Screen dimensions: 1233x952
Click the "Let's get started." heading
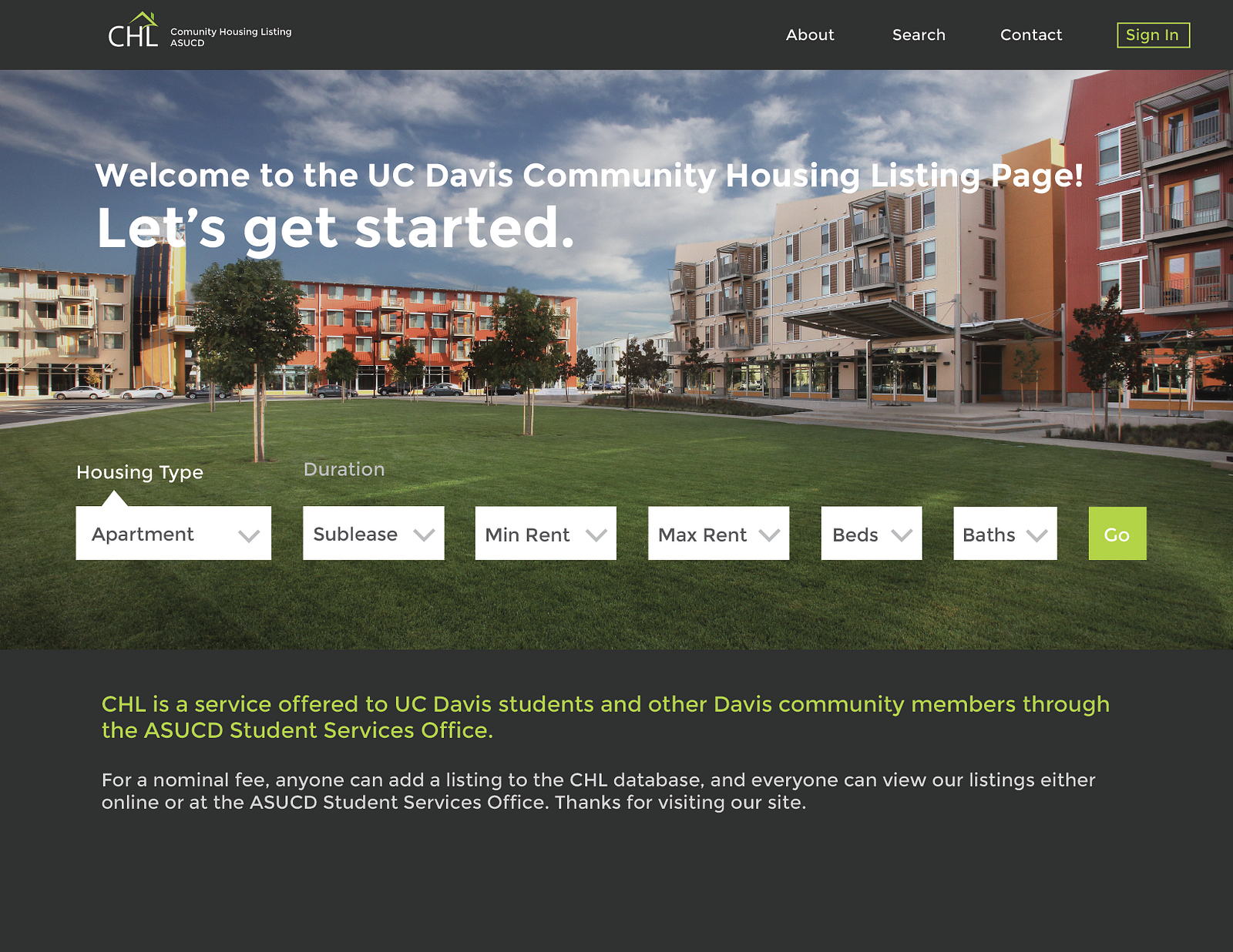(x=336, y=229)
